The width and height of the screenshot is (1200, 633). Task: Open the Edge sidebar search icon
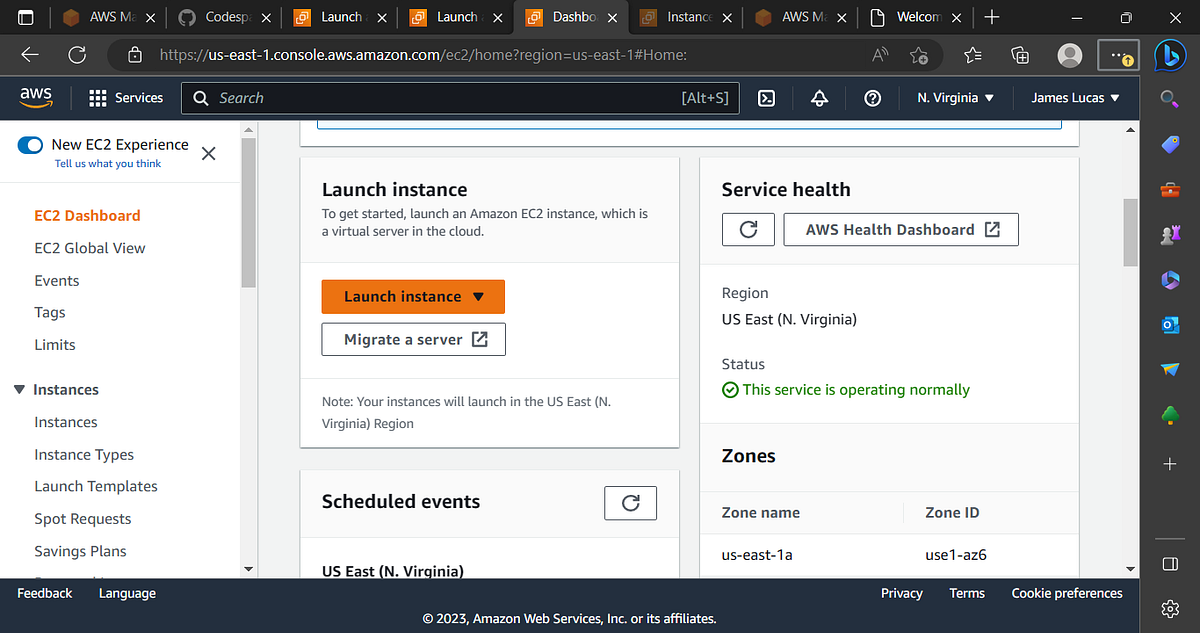click(1170, 99)
